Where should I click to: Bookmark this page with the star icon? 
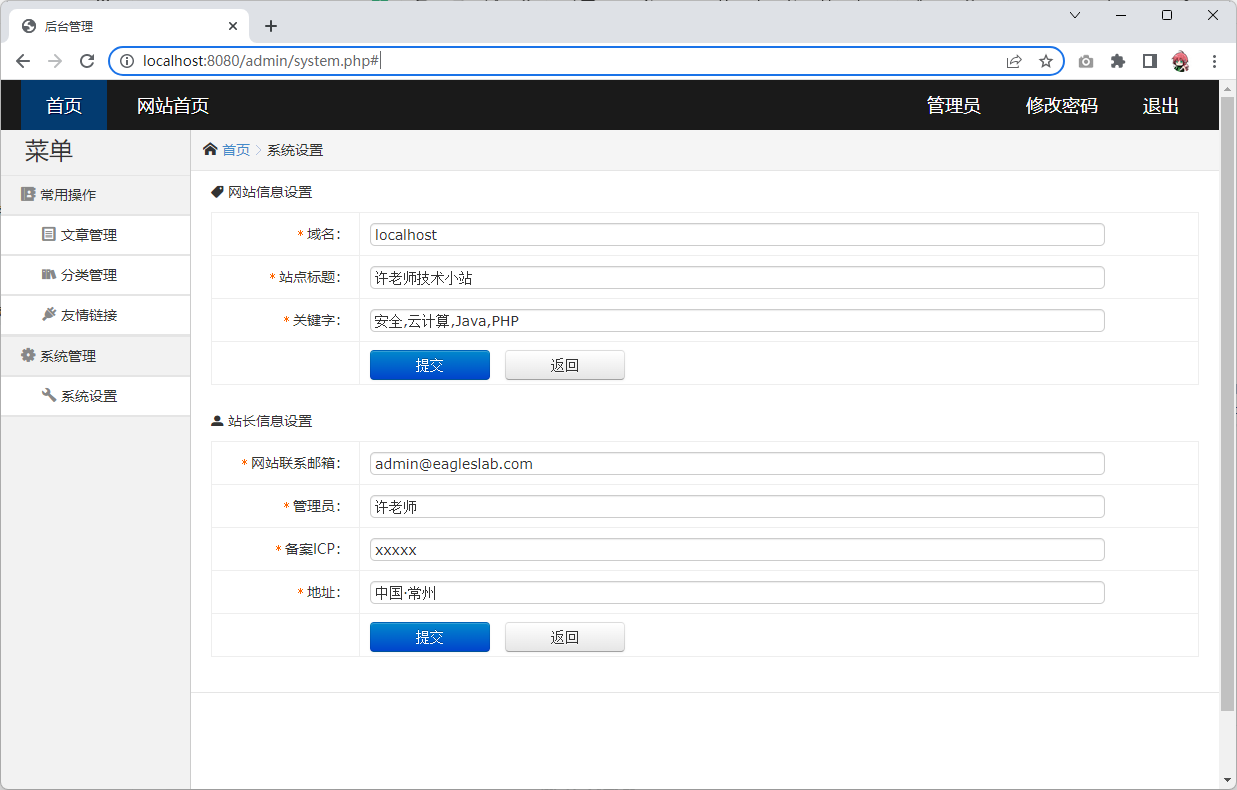(x=1046, y=61)
